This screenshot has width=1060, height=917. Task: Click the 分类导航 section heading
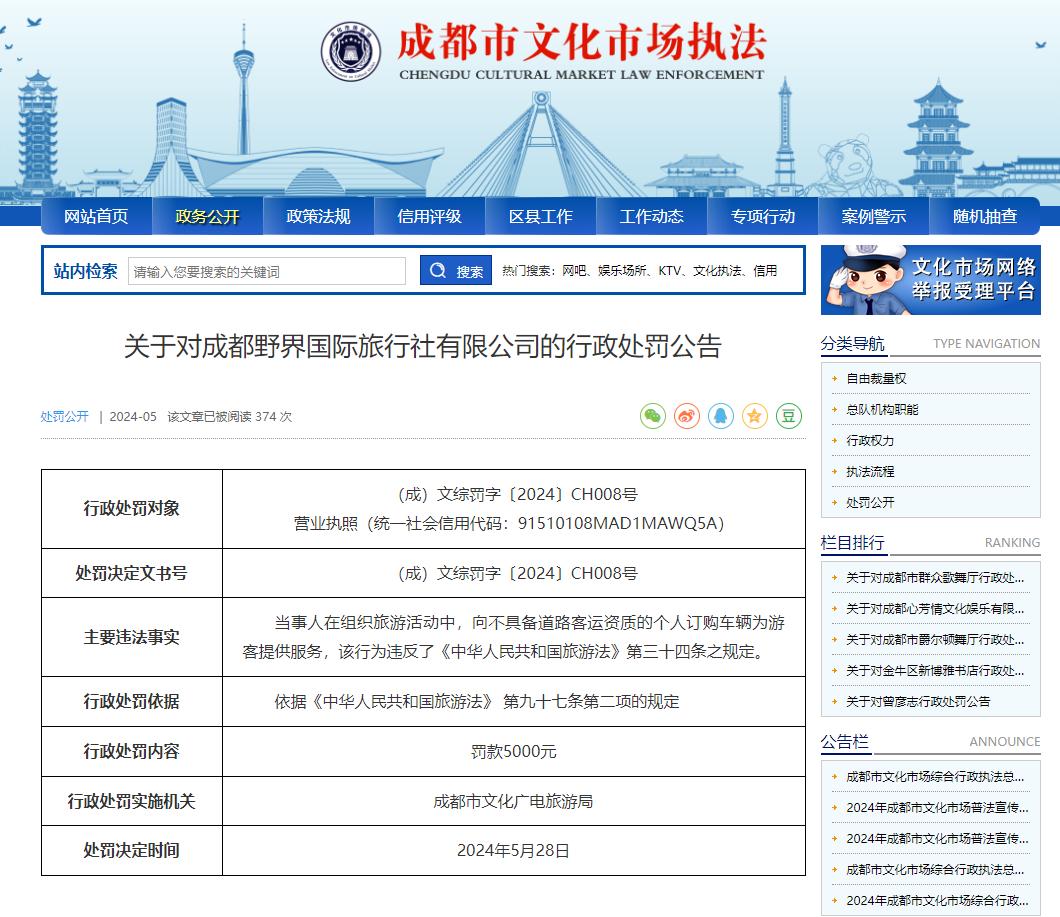pyautogui.click(x=852, y=344)
